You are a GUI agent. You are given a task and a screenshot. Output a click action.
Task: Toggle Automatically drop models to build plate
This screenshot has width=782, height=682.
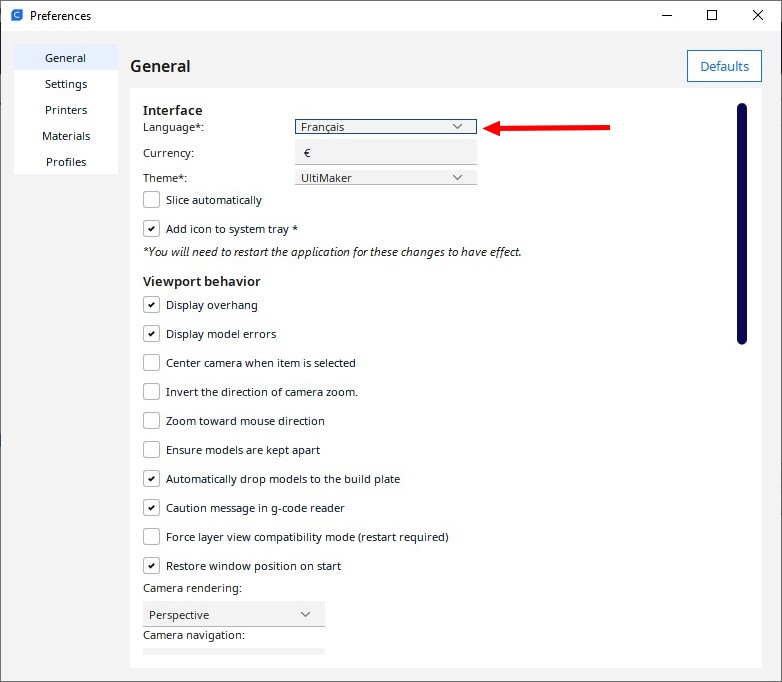point(152,479)
